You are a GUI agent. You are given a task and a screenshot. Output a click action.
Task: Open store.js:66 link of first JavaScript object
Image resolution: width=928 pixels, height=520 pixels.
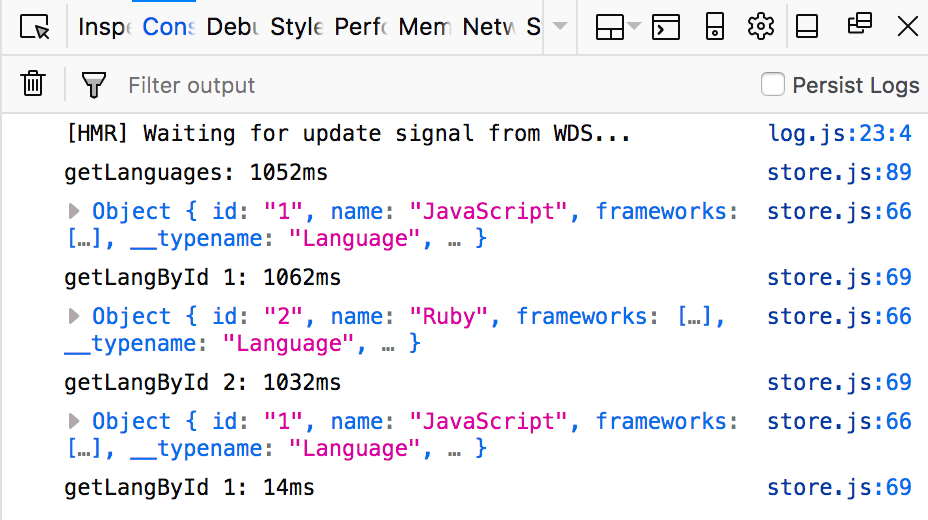point(839,211)
